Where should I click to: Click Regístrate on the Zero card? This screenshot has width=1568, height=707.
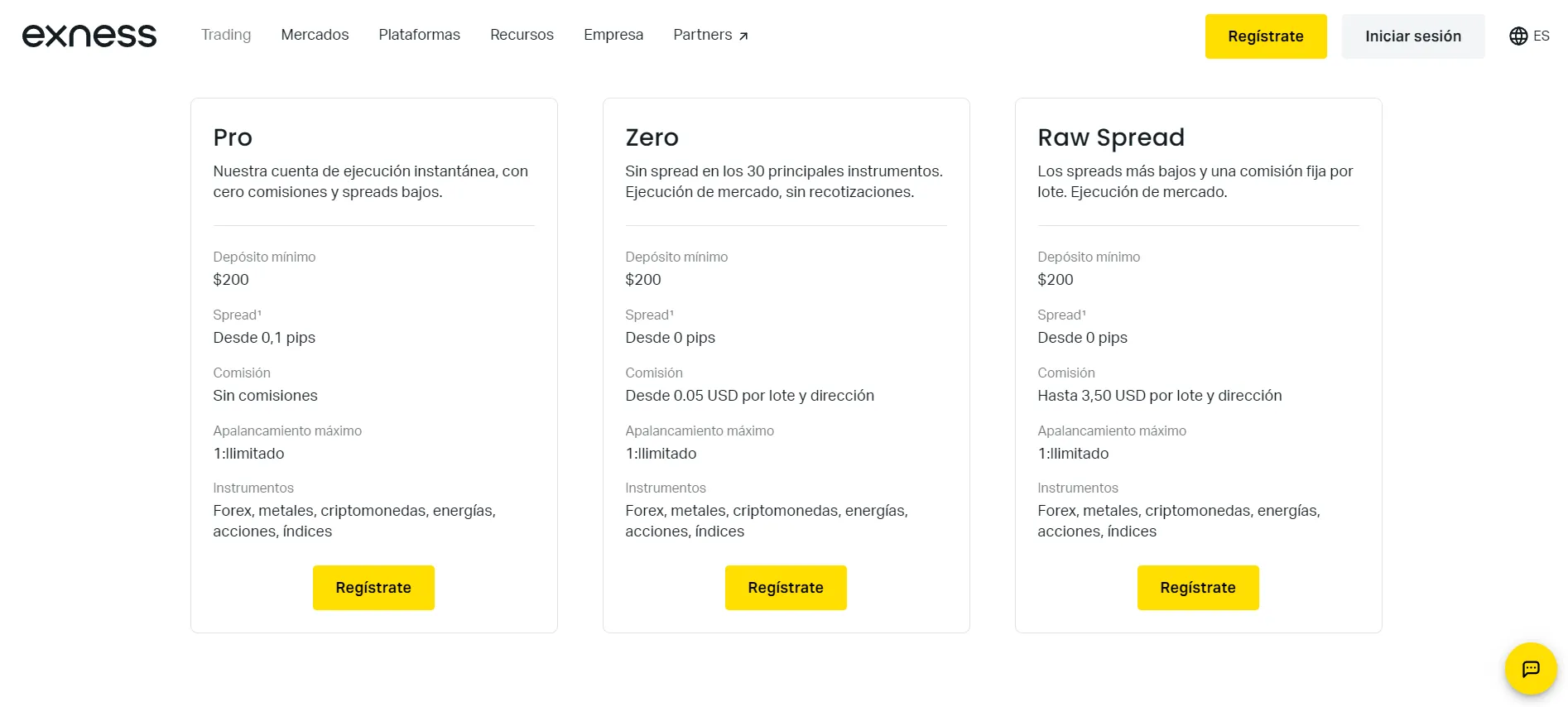(x=786, y=588)
